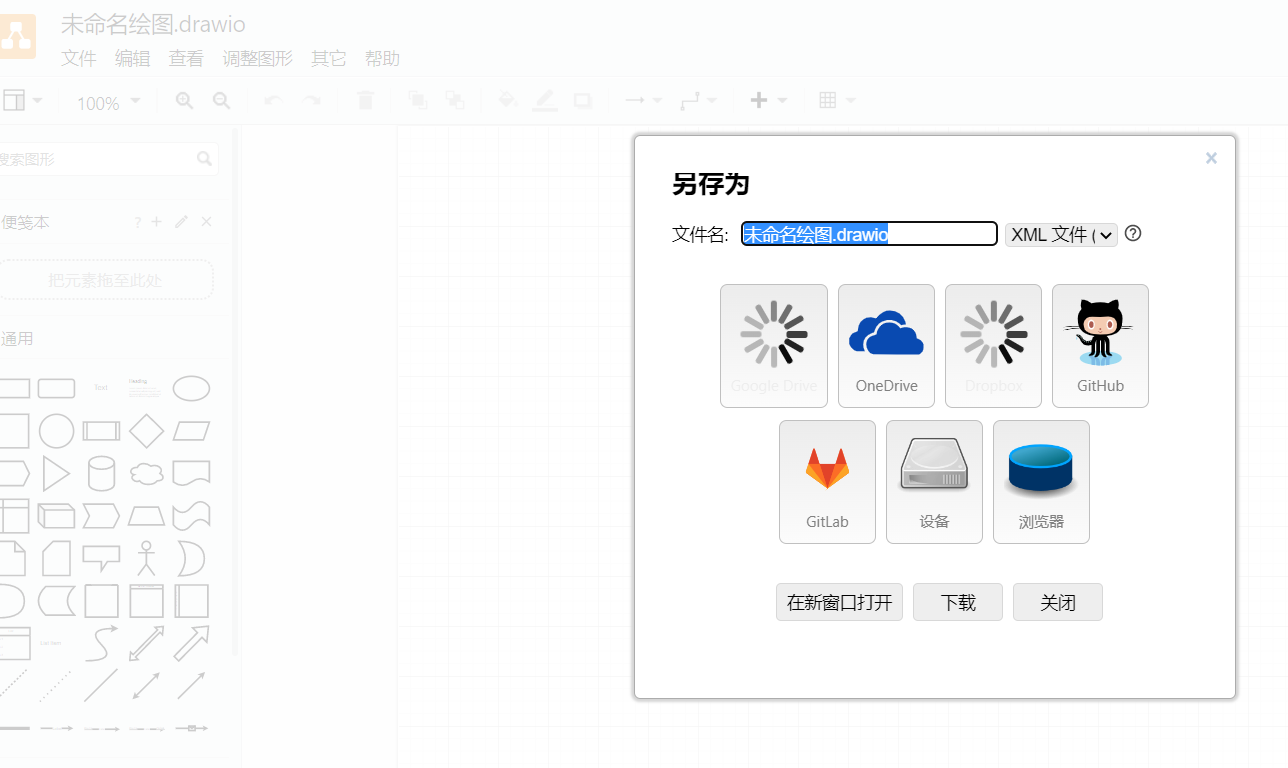Click the undo arrow icon
Screen dimensions: 1288x768
(273, 100)
